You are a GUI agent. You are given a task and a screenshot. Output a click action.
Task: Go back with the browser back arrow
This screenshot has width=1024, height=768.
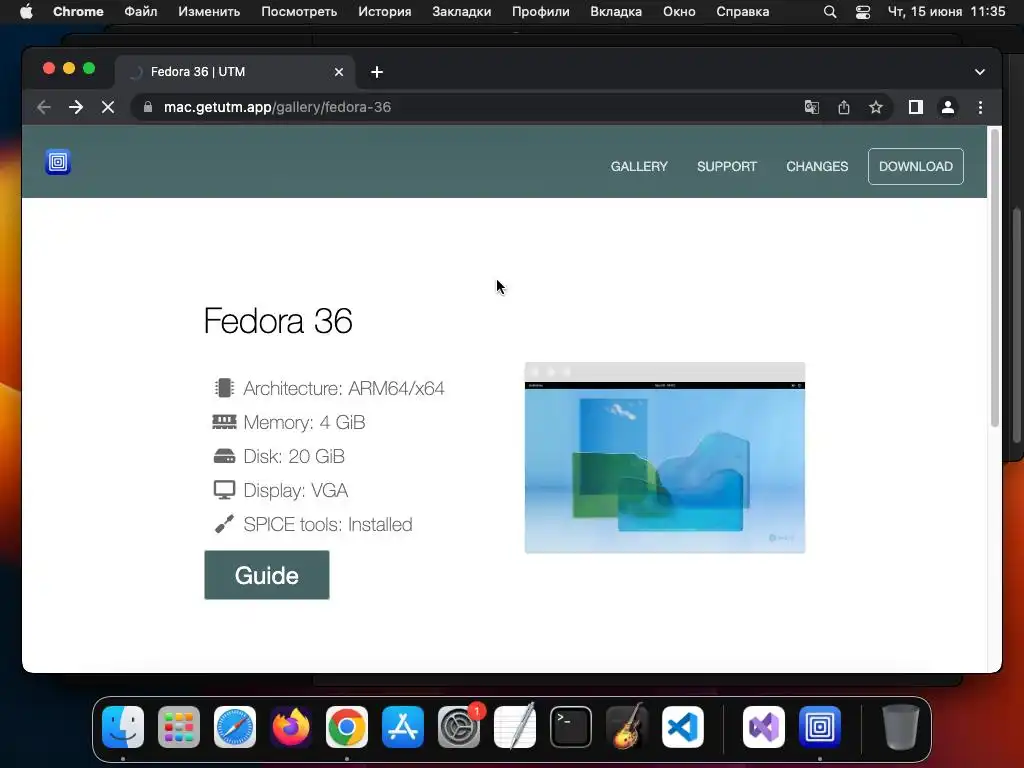click(x=44, y=107)
